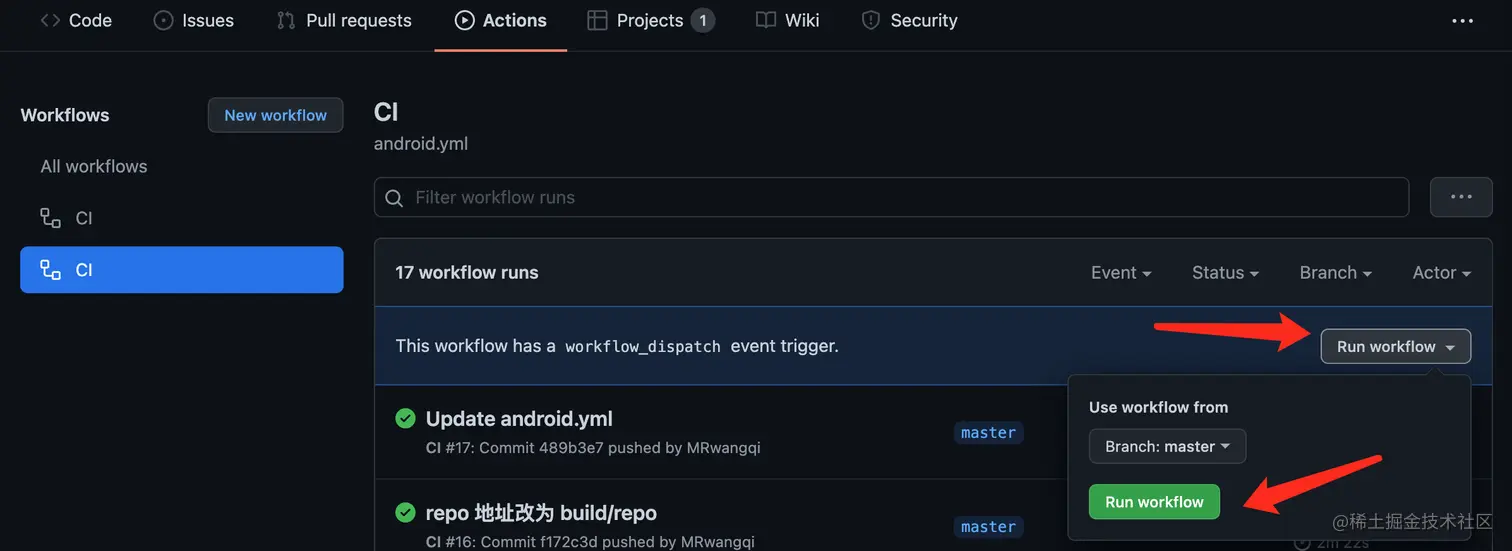Open the repository nav overflow menu

pos(1462,20)
